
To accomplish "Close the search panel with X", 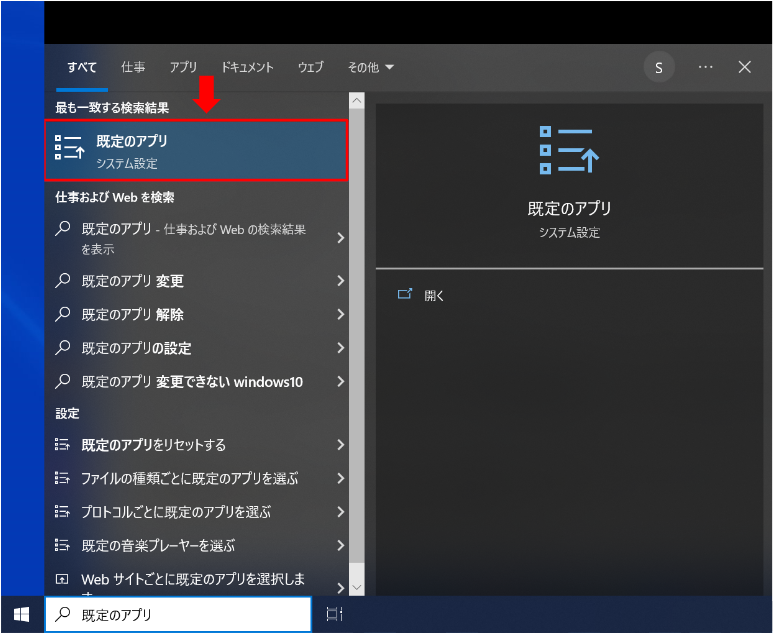I will pos(744,67).
